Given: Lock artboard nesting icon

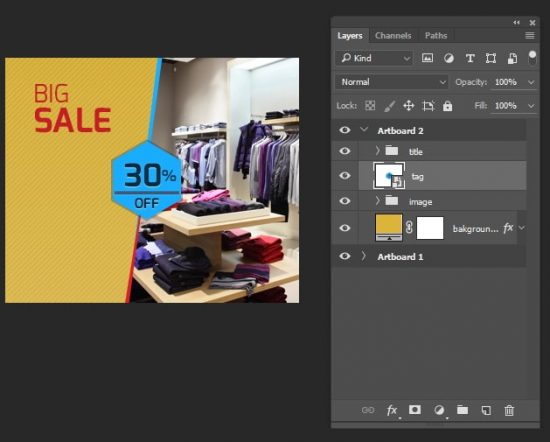Looking at the screenshot, I should click(428, 106).
